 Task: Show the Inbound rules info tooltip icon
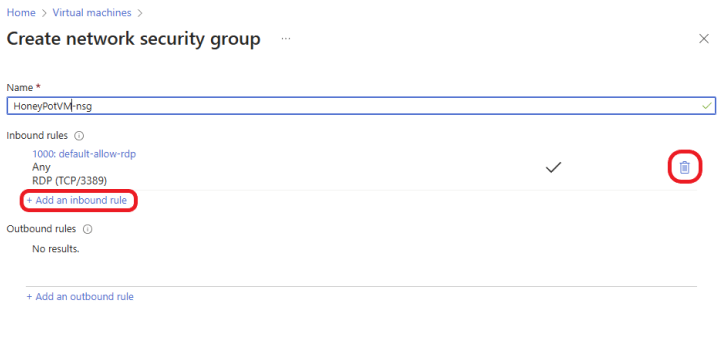coord(79,136)
